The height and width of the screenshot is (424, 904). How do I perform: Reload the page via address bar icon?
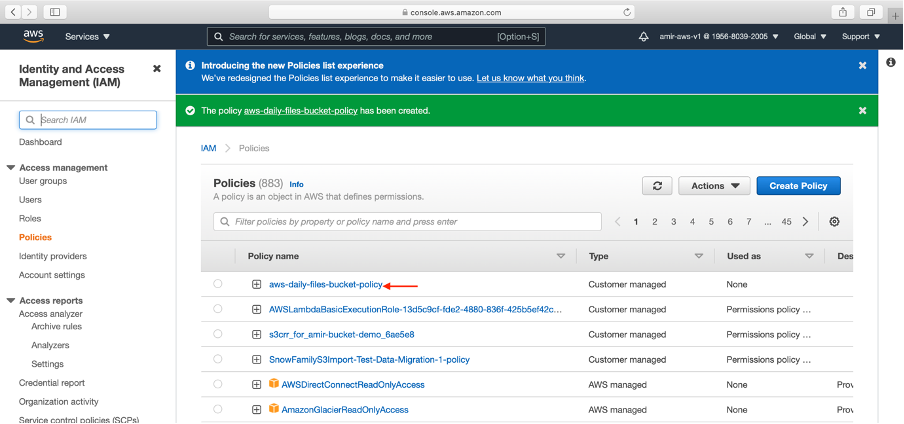pos(627,12)
